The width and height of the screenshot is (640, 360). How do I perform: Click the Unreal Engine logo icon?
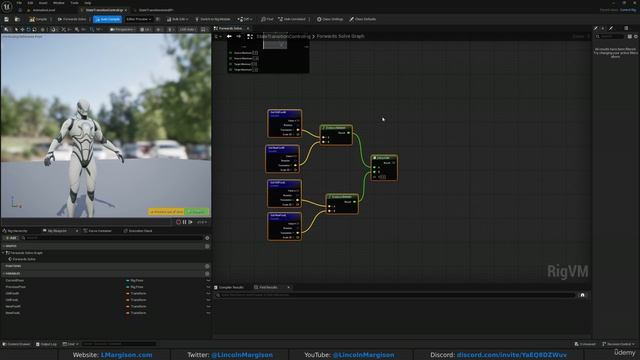7,6
